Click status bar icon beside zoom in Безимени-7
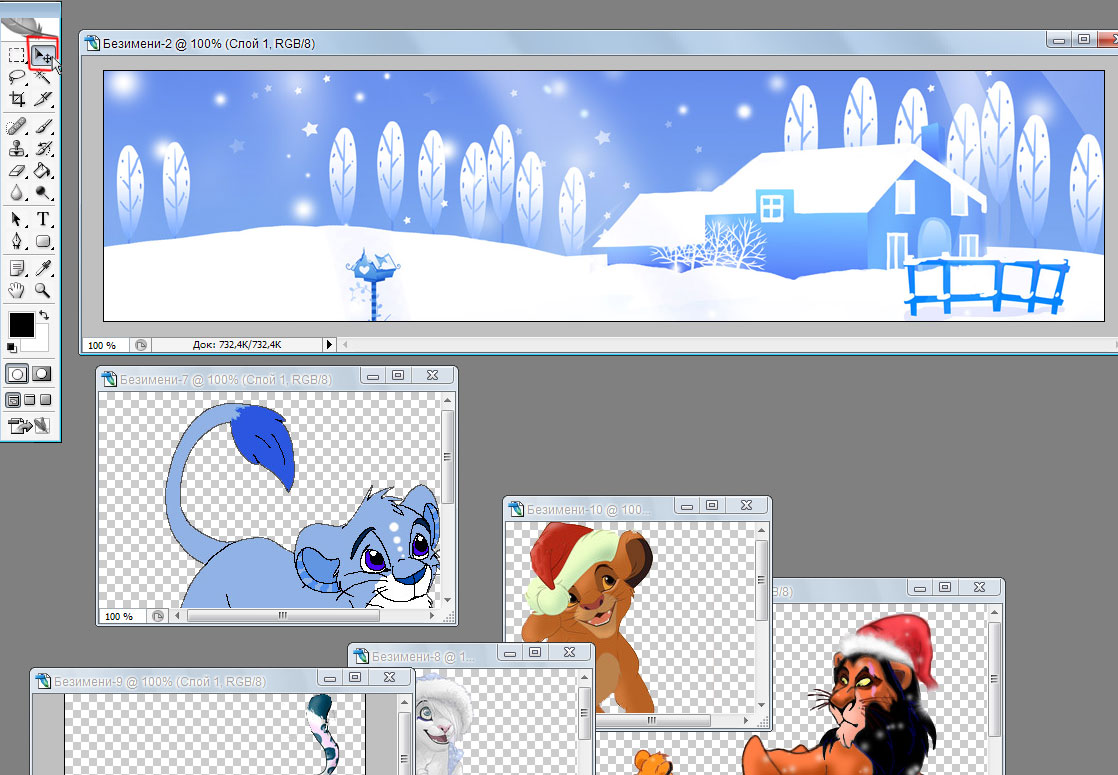This screenshot has width=1118, height=775. click(158, 616)
